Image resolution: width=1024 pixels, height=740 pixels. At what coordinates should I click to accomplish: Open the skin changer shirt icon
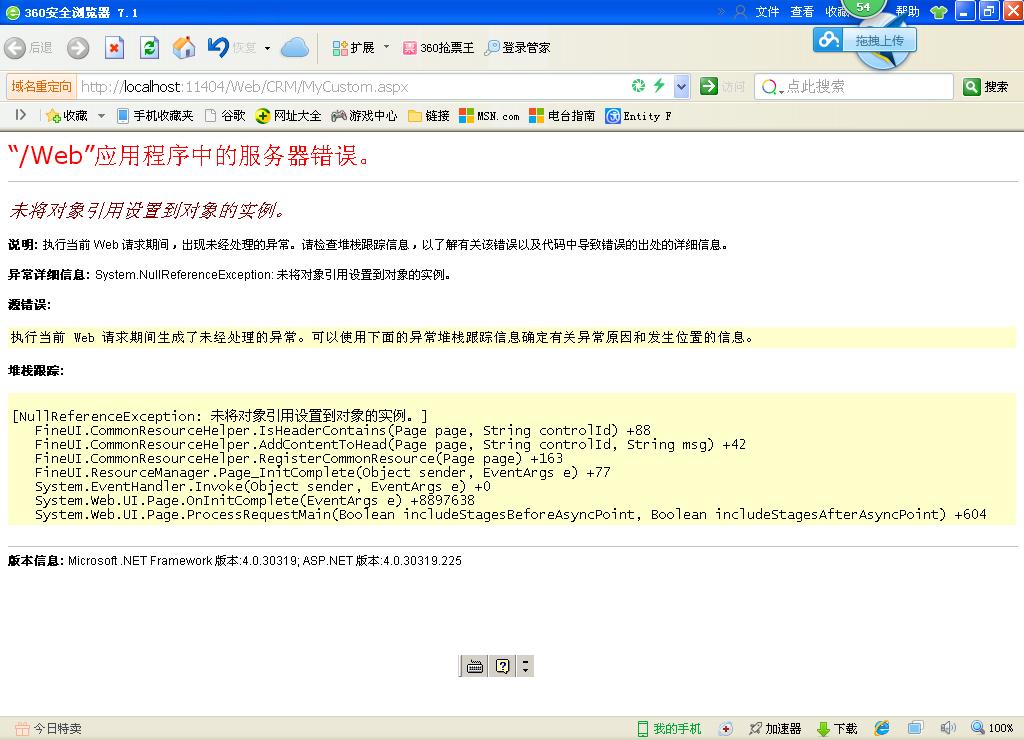point(938,12)
